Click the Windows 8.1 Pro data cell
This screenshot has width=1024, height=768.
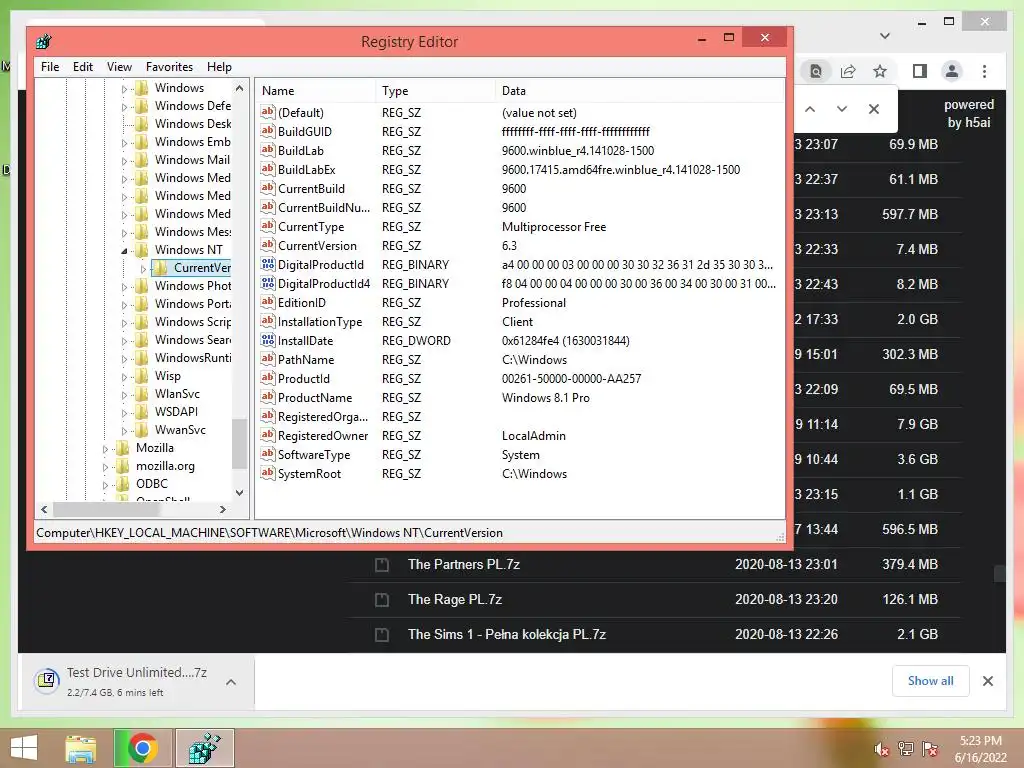546,398
